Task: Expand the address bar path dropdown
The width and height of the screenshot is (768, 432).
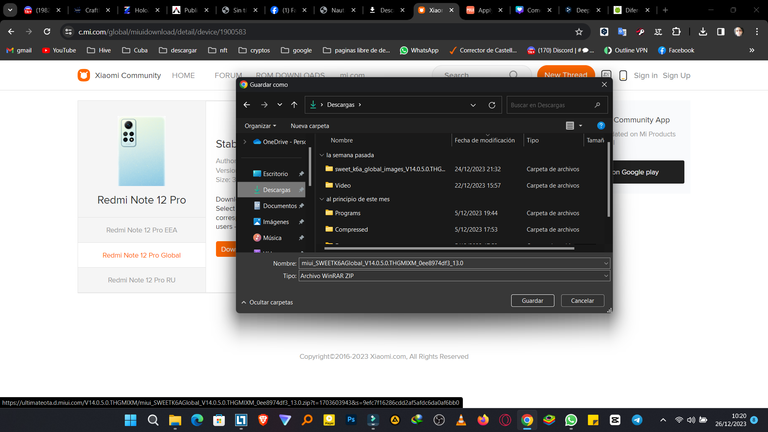Action: (473, 105)
